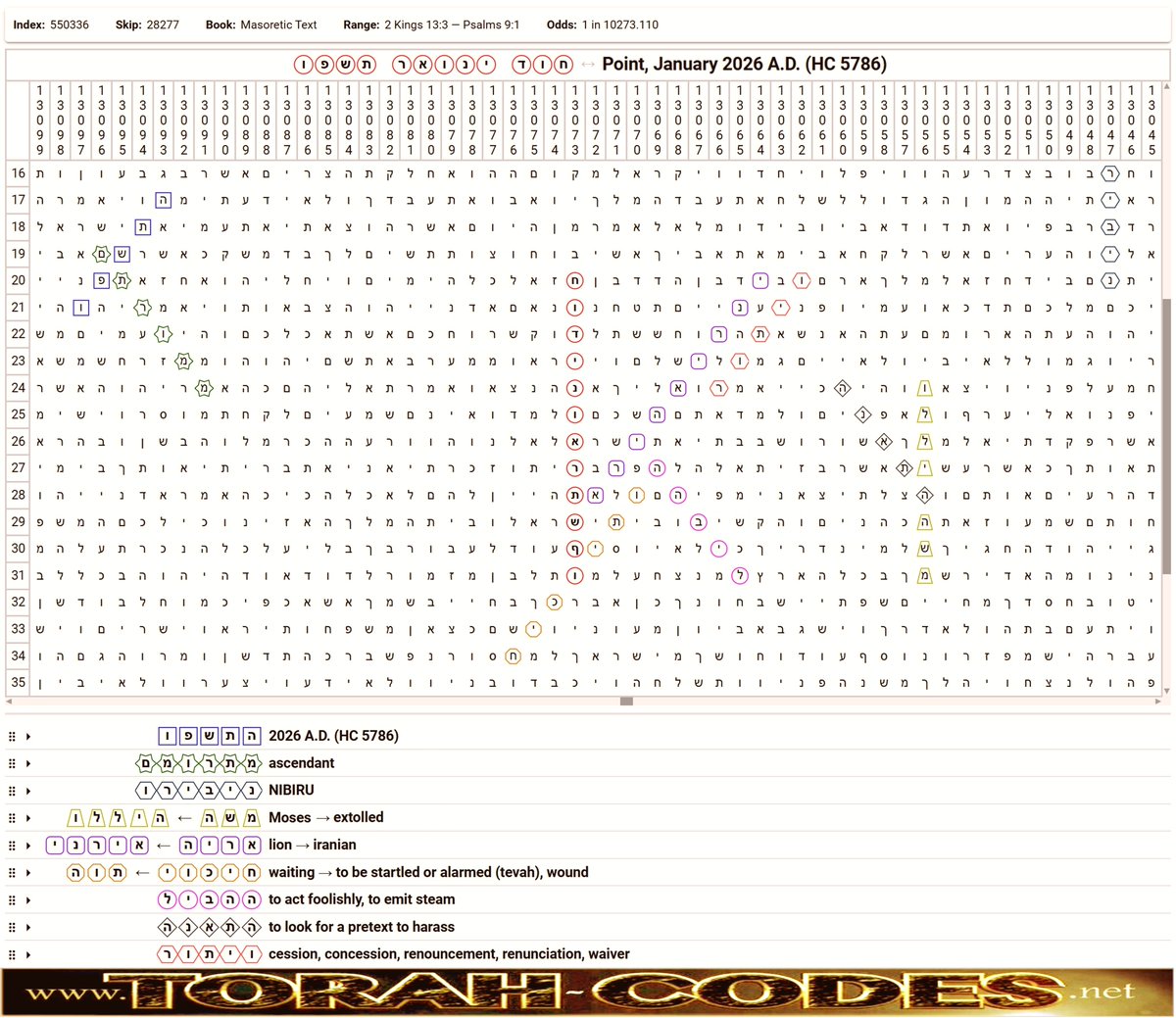Click blue-boxed Hebrew term beside '2026 A.D.'
Screen dimensions: 1176x1018
(x=210, y=736)
